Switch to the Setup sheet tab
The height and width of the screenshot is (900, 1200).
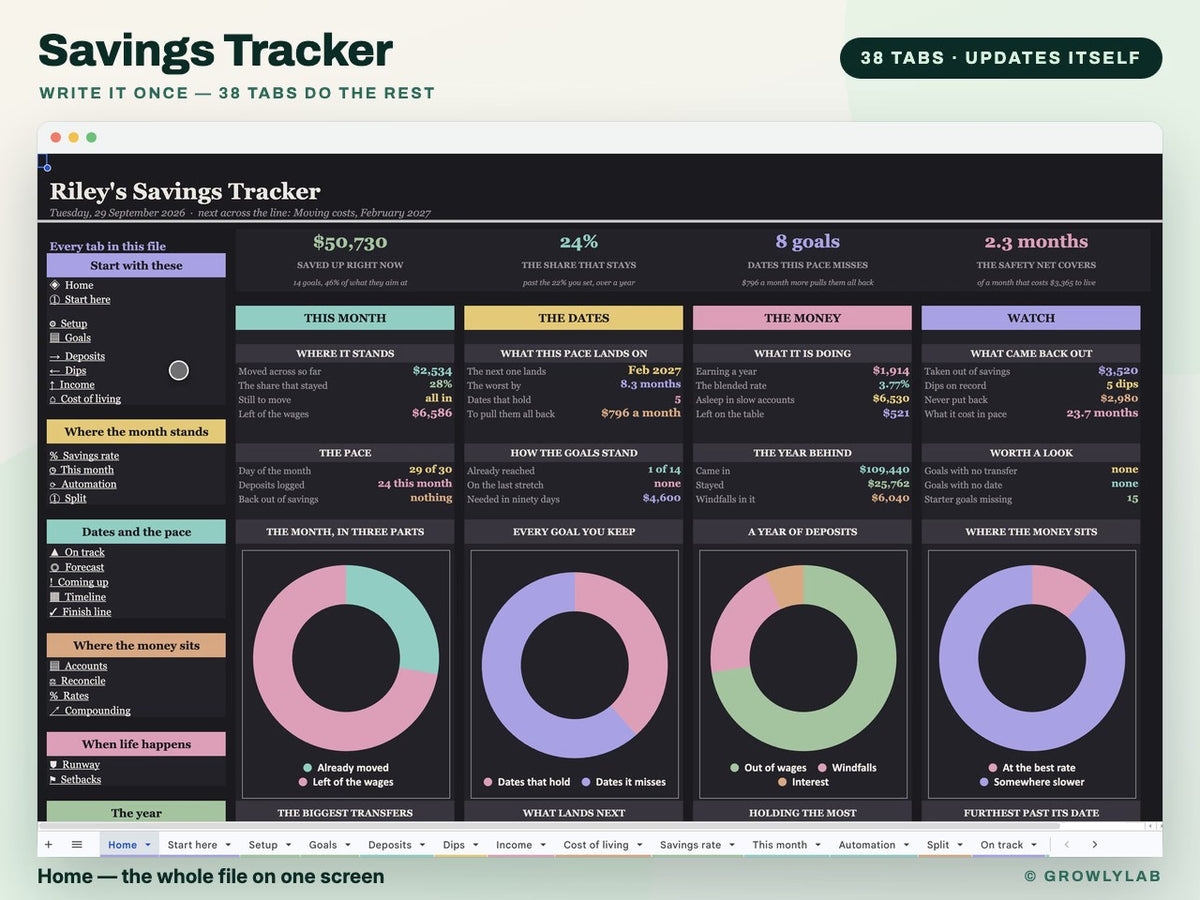(270, 845)
